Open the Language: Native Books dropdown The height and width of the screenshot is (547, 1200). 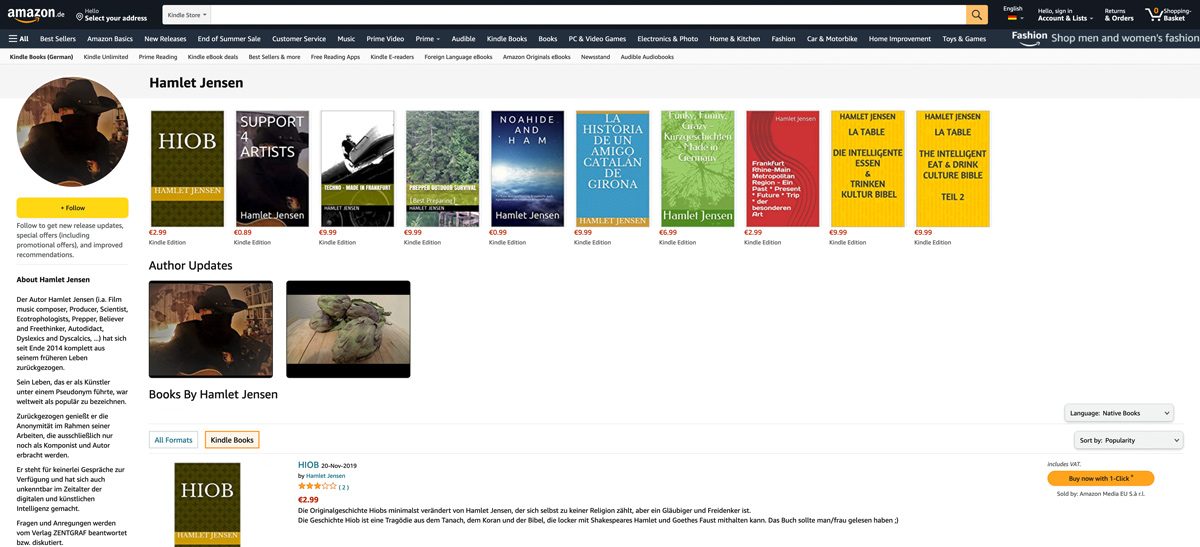click(1119, 413)
